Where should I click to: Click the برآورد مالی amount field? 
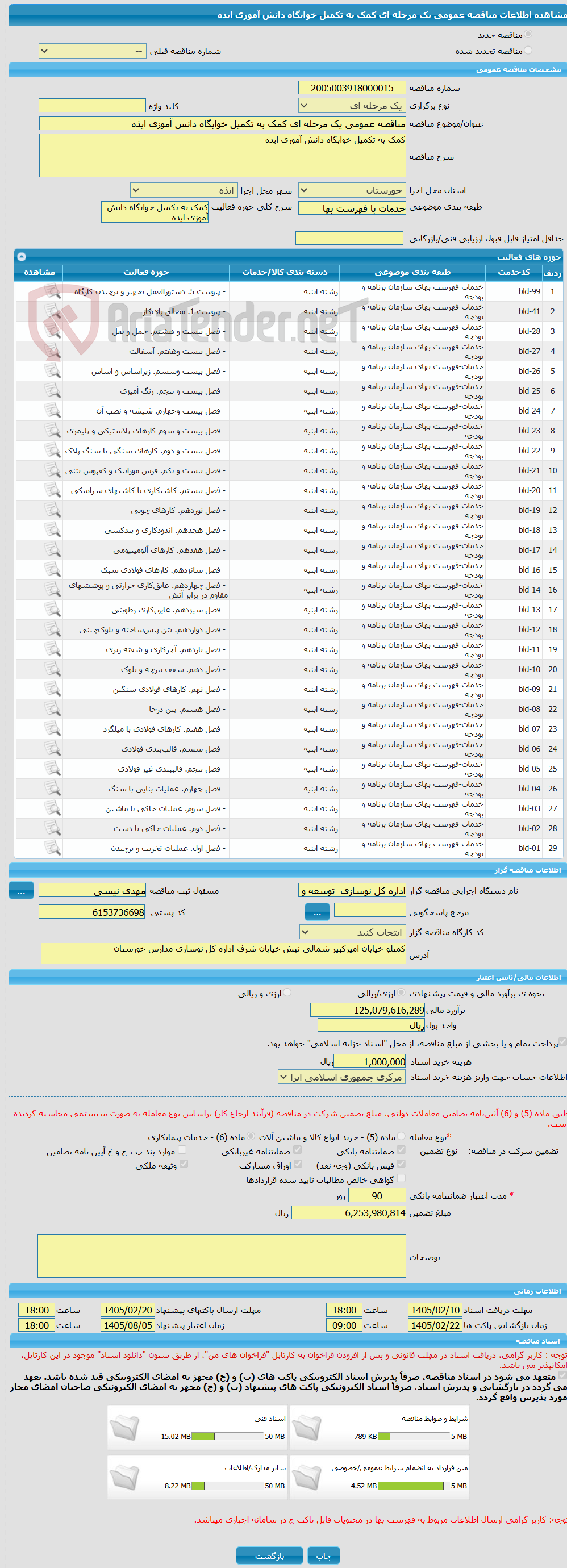[x=367, y=1010]
